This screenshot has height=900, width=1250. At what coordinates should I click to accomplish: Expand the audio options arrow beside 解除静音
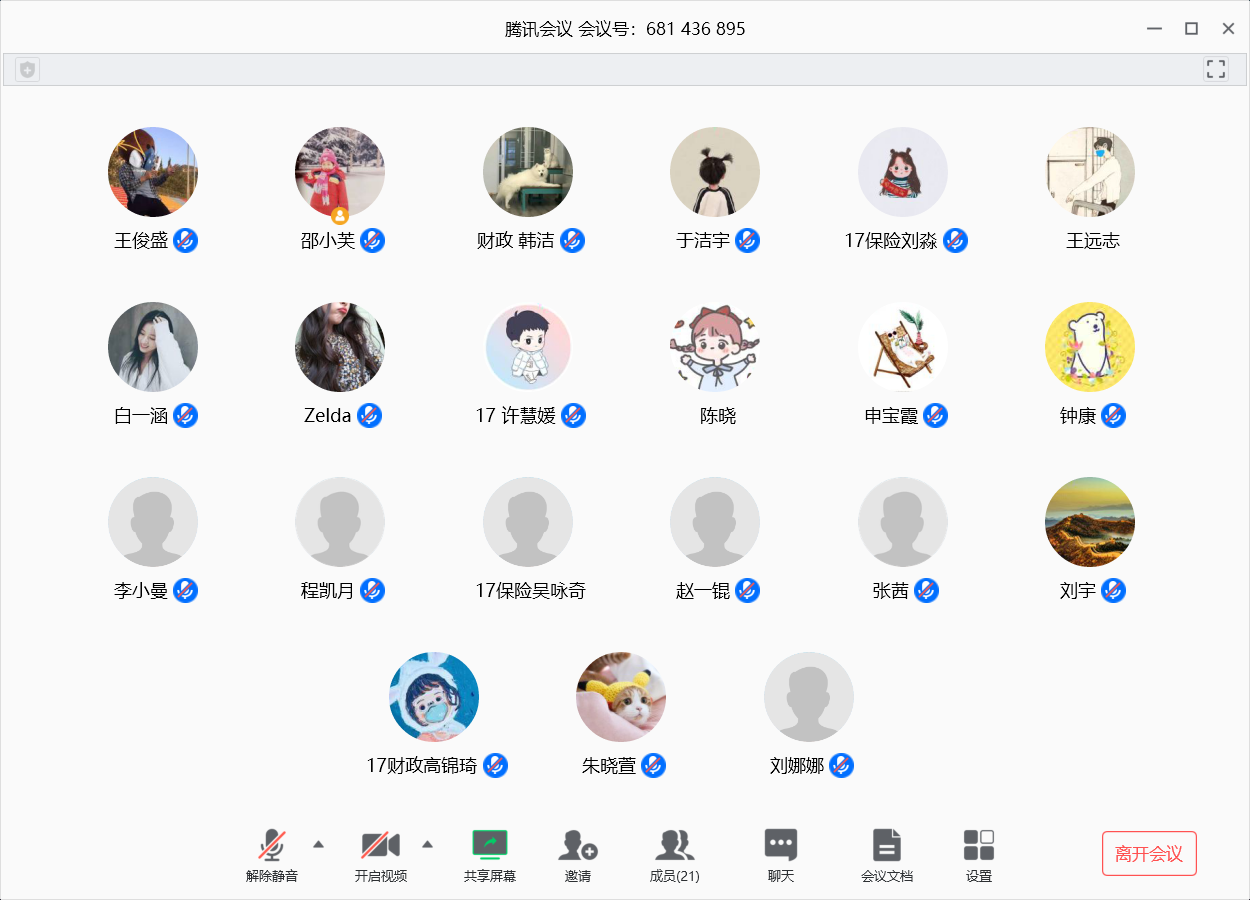(318, 844)
